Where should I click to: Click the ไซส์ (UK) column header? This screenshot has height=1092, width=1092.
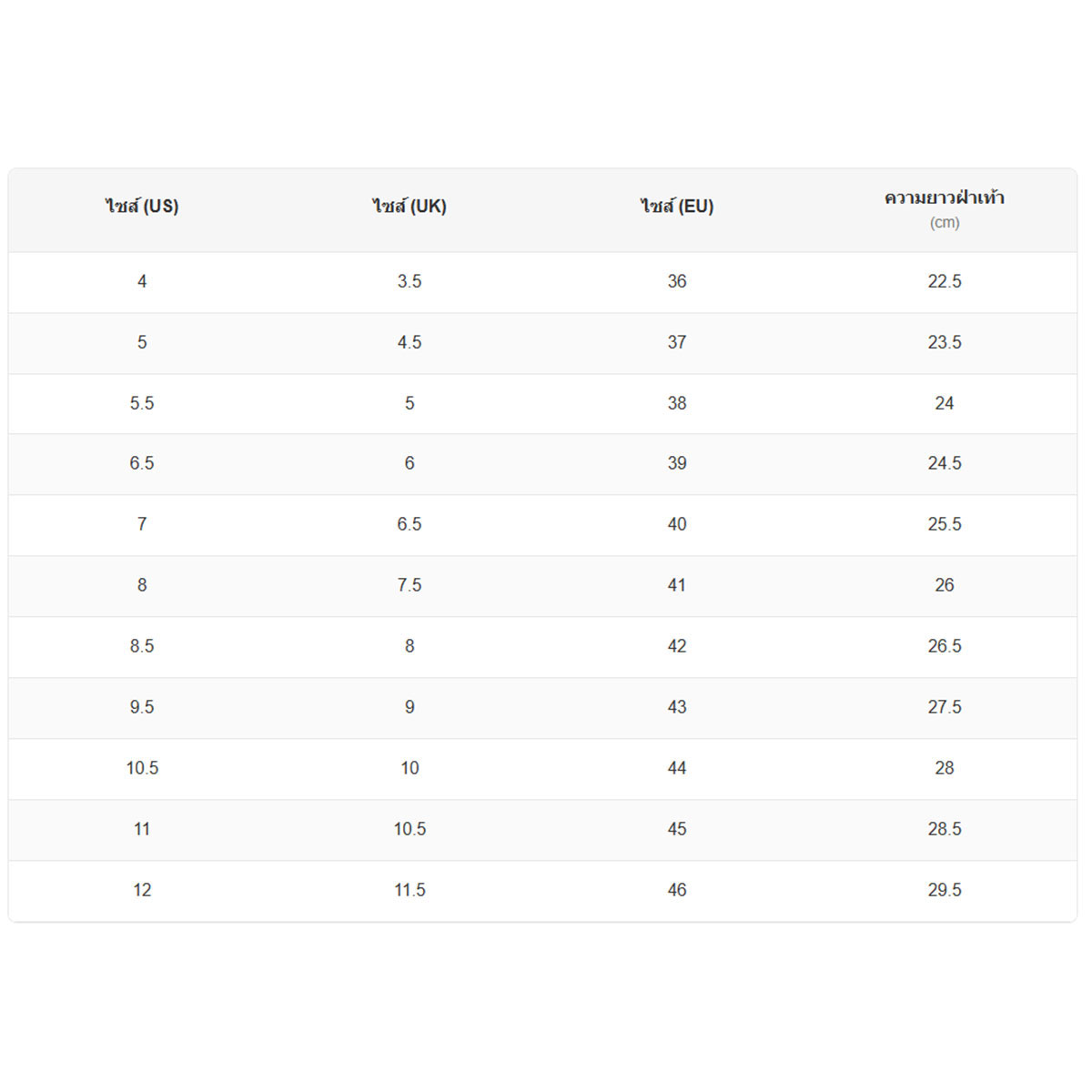(409, 210)
